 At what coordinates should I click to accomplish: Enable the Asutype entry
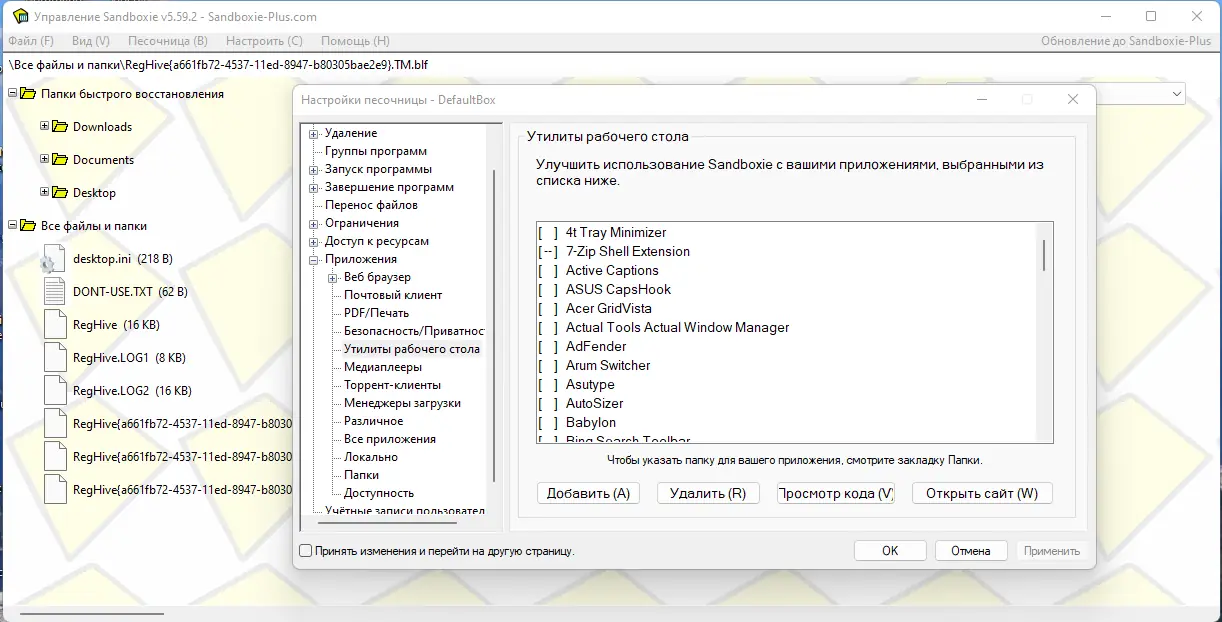point(548,385)
